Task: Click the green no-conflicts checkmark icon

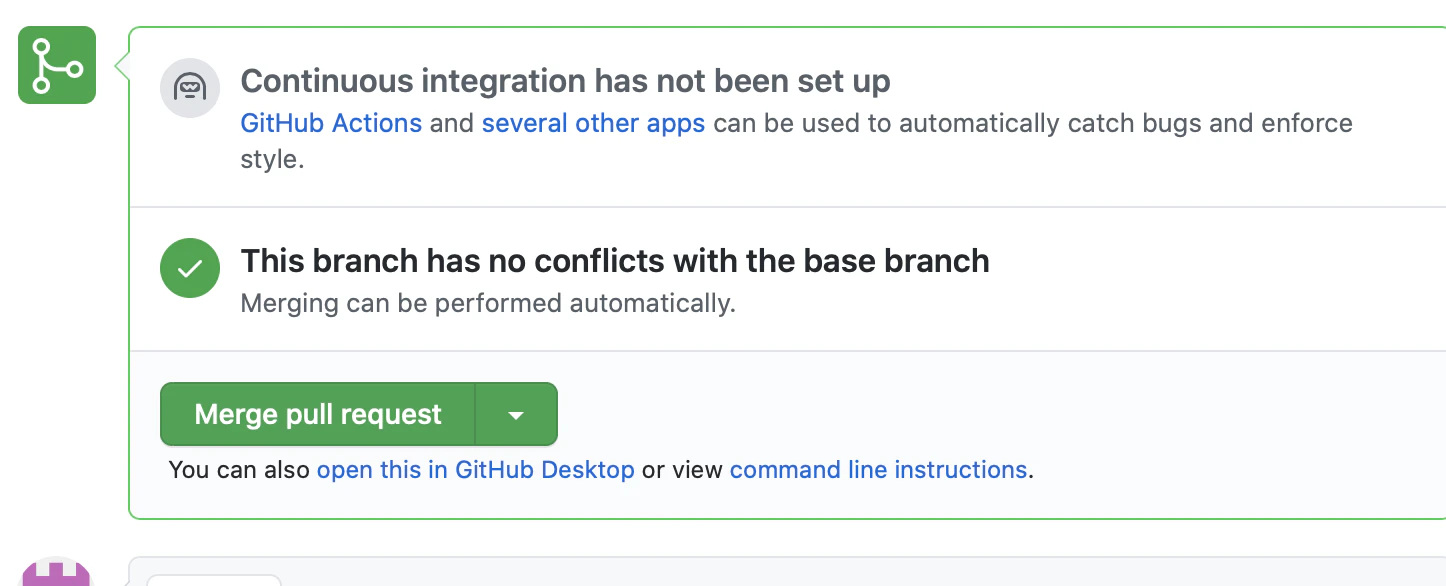Action: [190, 268]
